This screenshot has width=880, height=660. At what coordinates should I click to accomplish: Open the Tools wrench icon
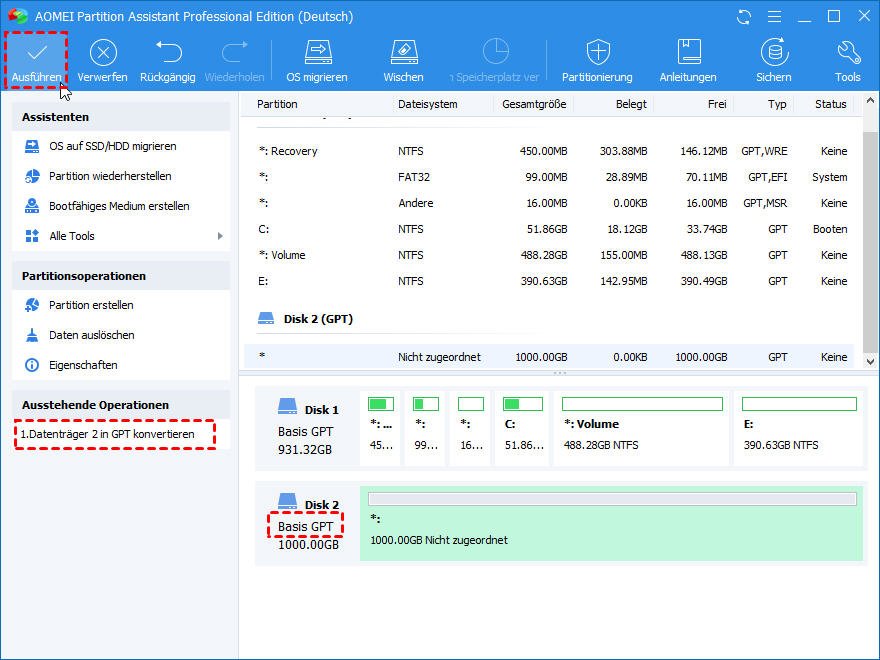pyautogui.click(x=847, y=53)
